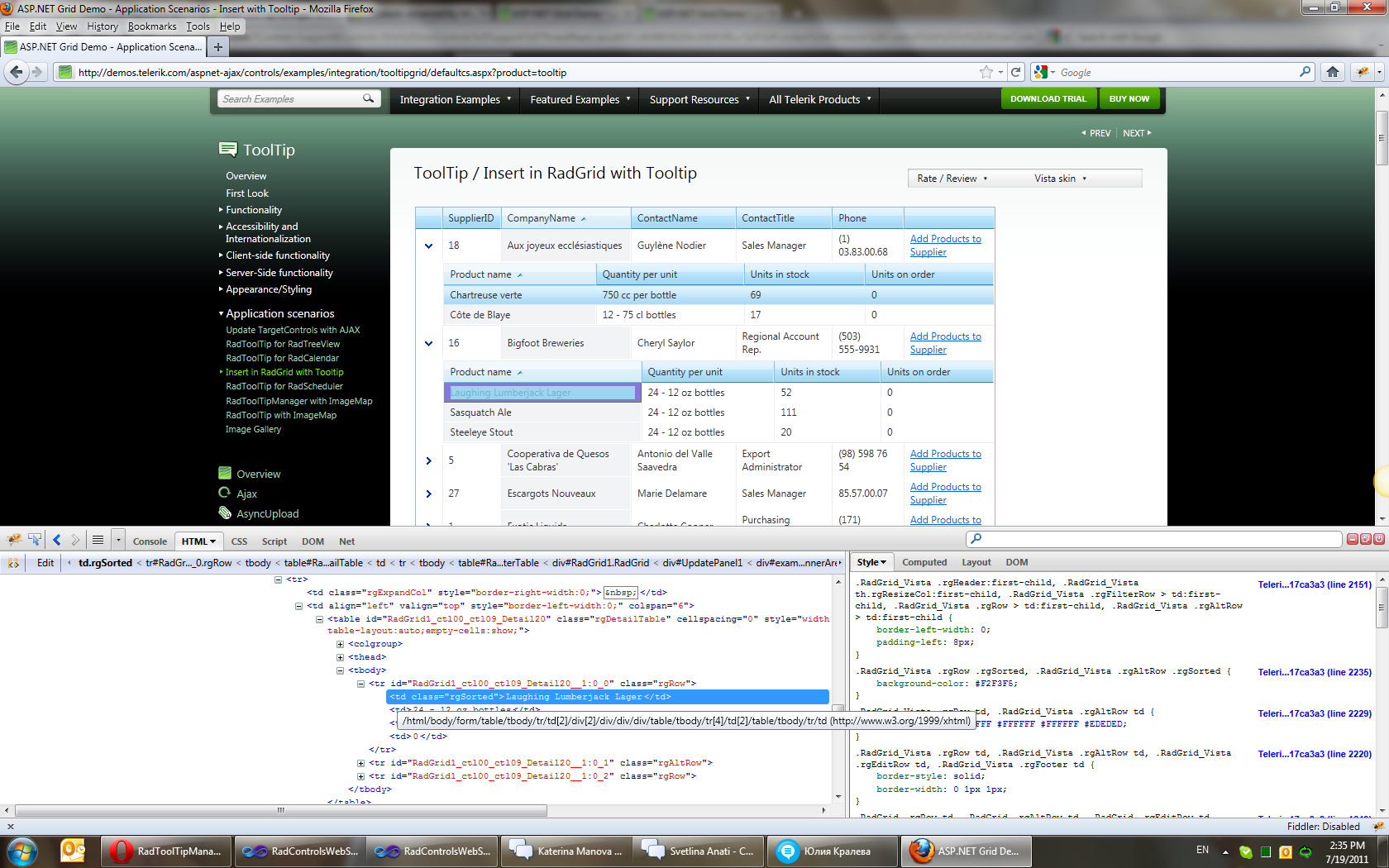The width and height of the screenshot is (1389, 868).
Task: Switch to the Firebug Net tab
Action: (x=346, y=541)
